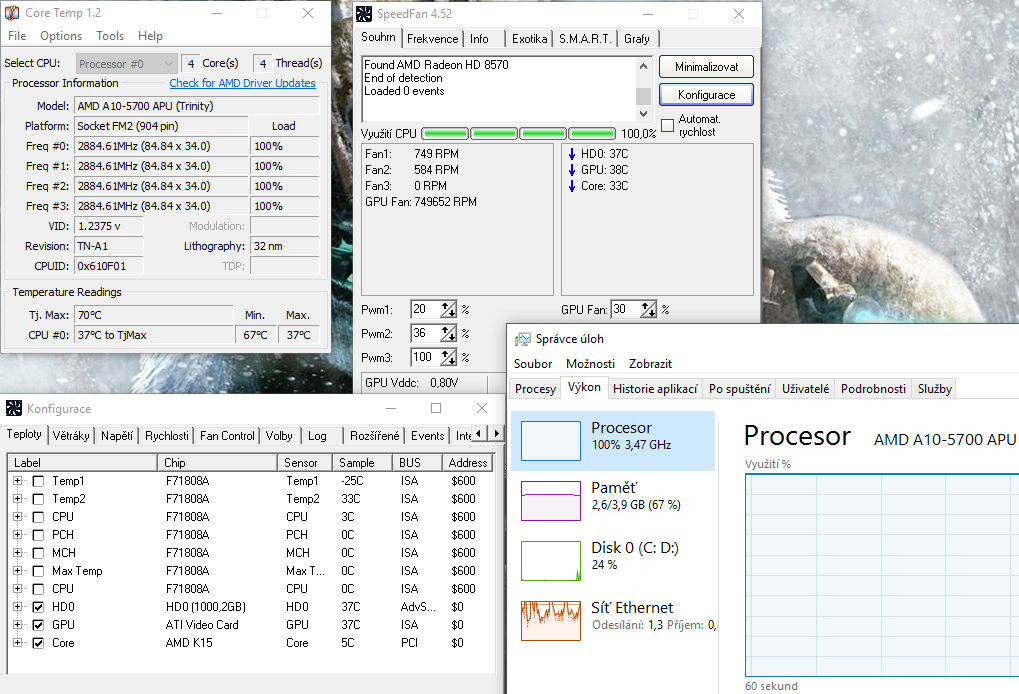Open the Select CPU Processor #0 dropdown

127,64
